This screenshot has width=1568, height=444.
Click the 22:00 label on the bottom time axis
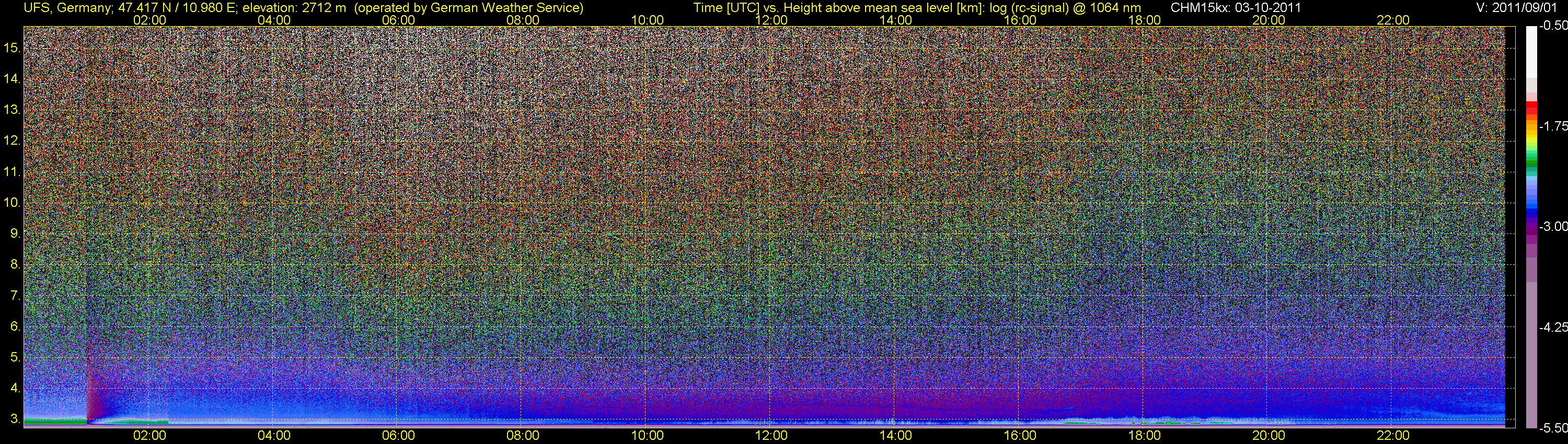1393,436
